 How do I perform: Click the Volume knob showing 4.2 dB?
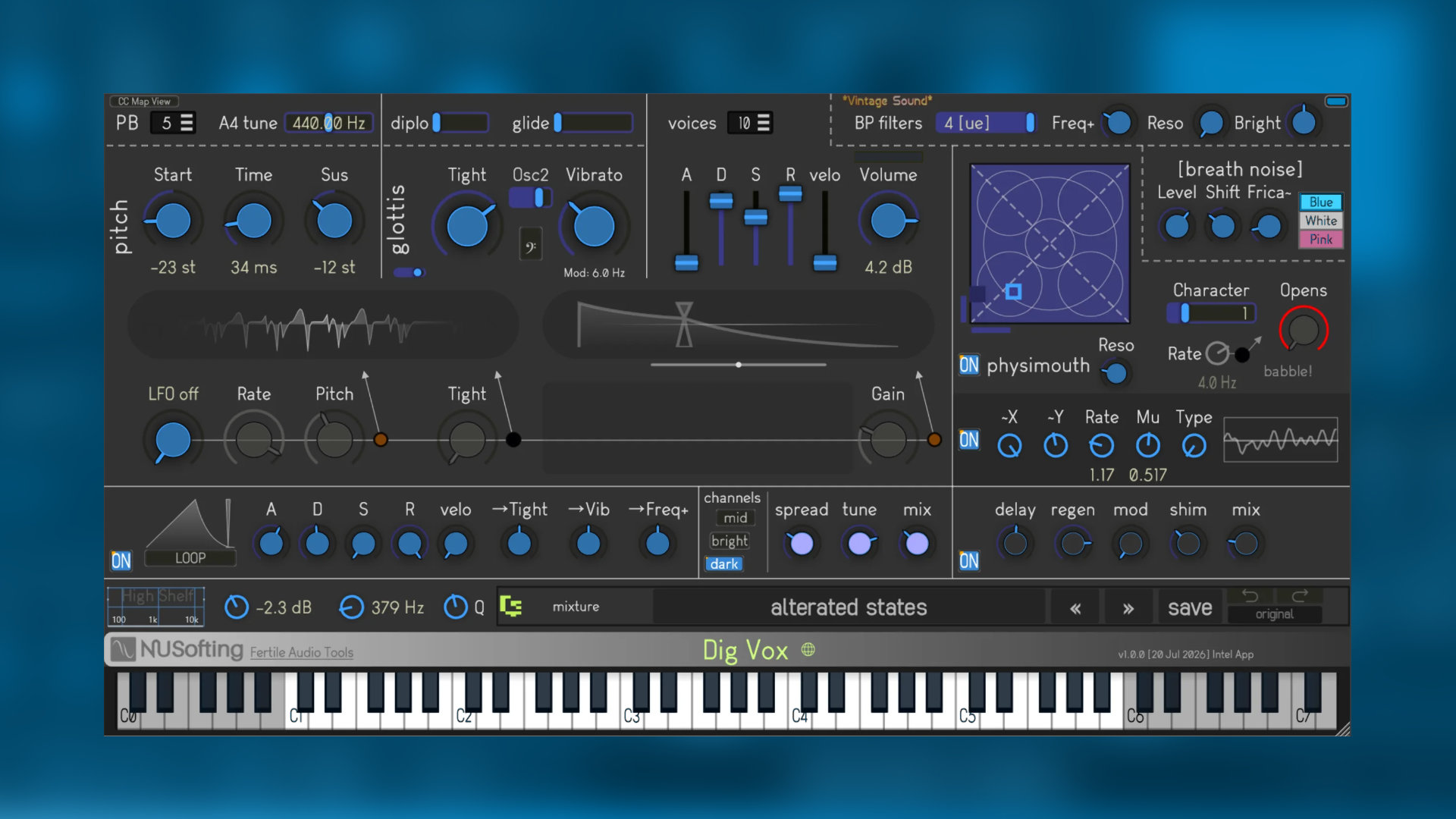point(888,221)
